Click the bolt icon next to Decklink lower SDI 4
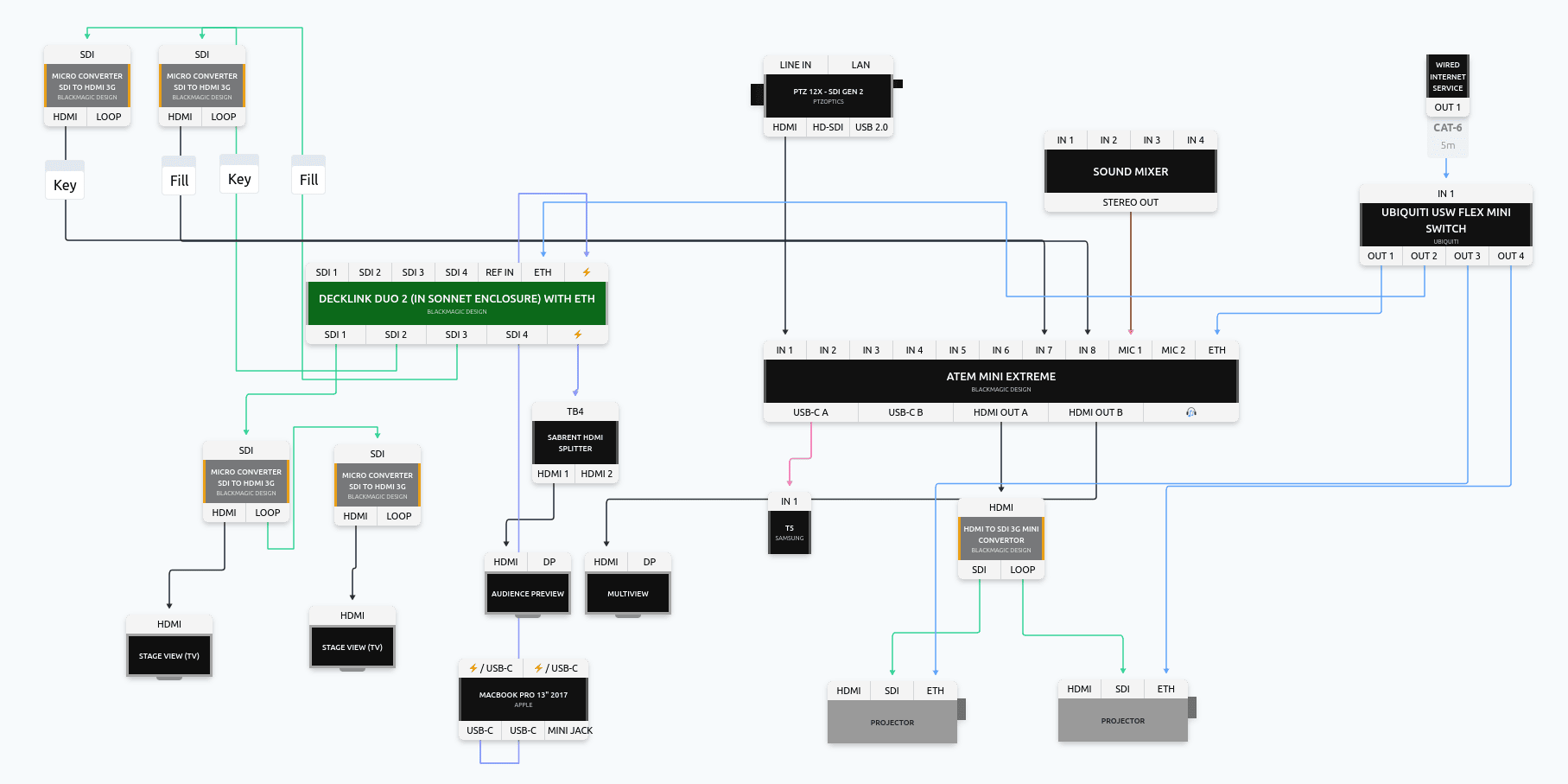This screenshot has width=1568, height=784. (578, 335)
